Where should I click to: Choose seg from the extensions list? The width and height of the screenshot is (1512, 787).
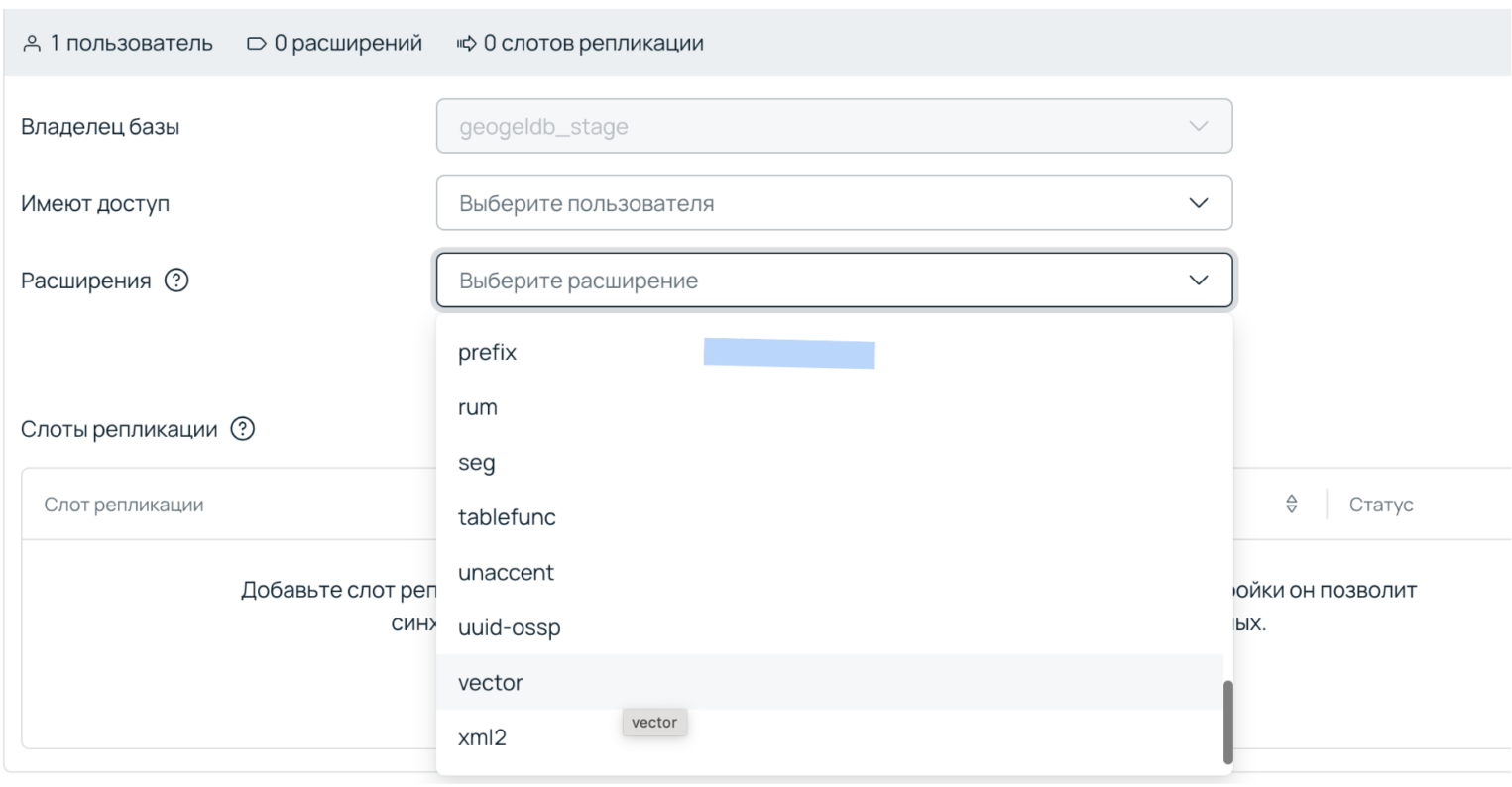830,462
